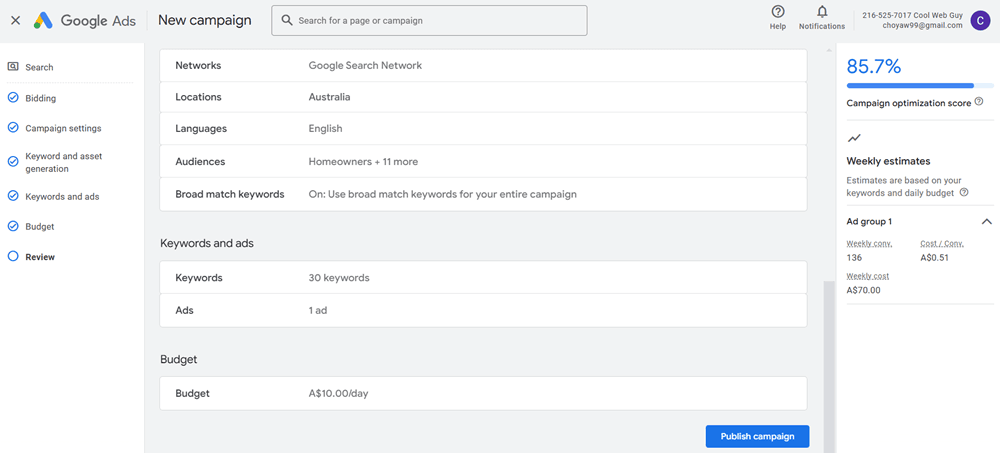Click the account avatar circle

[980, 20]
